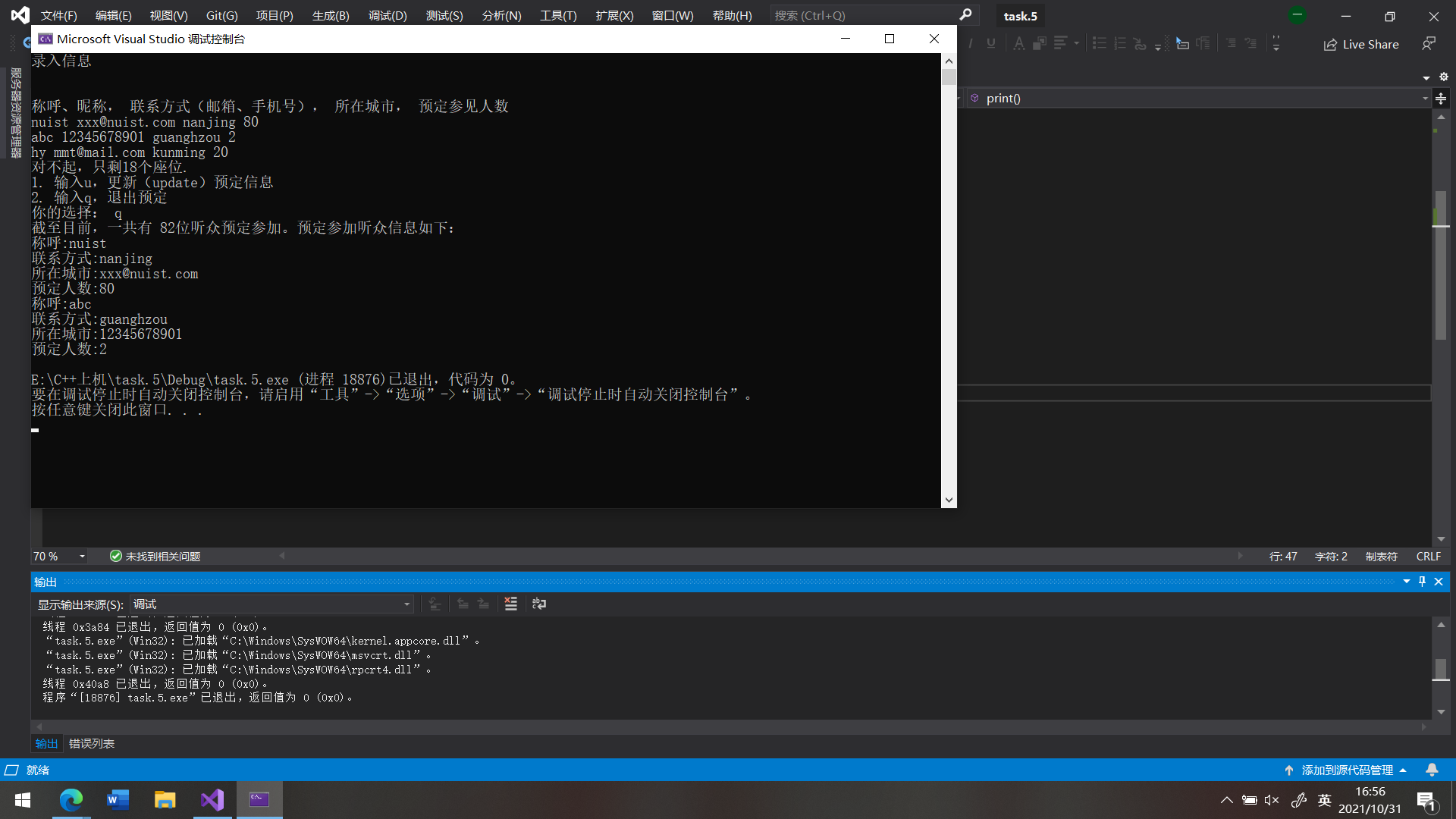Maximize the debug console window
The height and width of the screenshot is (819, 1456).
coord(890,39)
